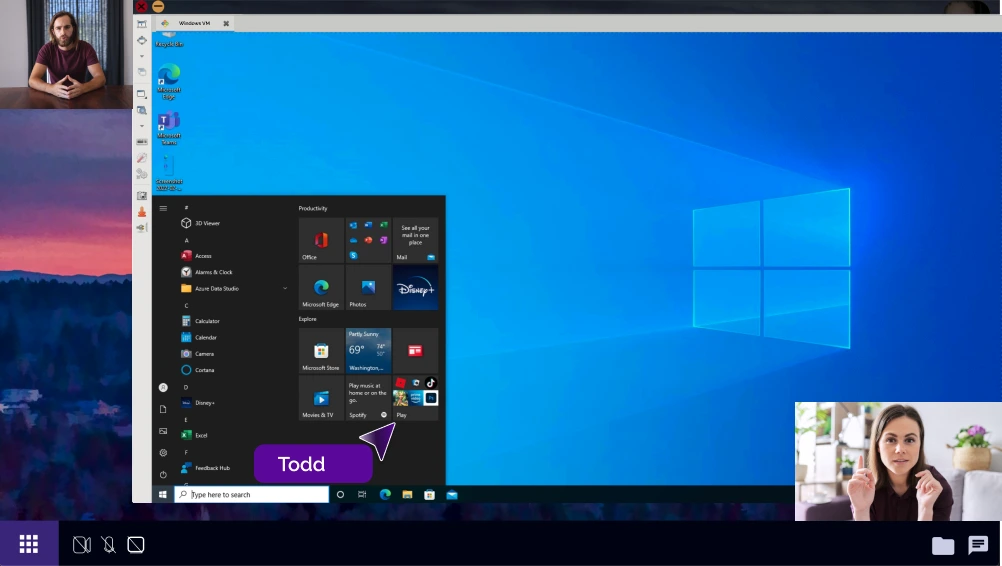Image resolution: width=1002 pixels, height=566 pixels.
Task: Select the man's video thumbnail
Action: click(66, 54)
